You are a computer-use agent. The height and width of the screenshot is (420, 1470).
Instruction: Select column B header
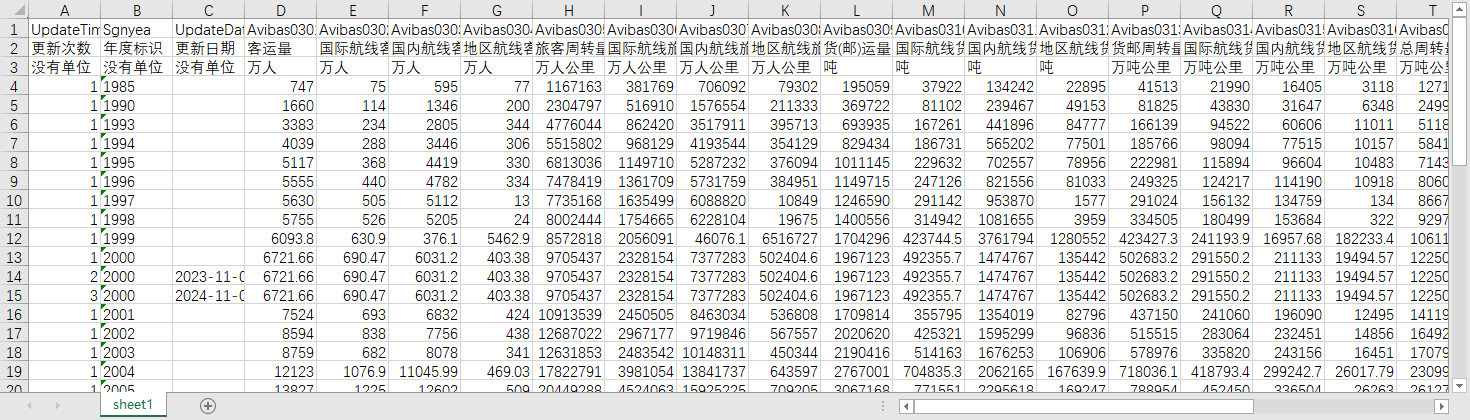[x=137, y=9]
